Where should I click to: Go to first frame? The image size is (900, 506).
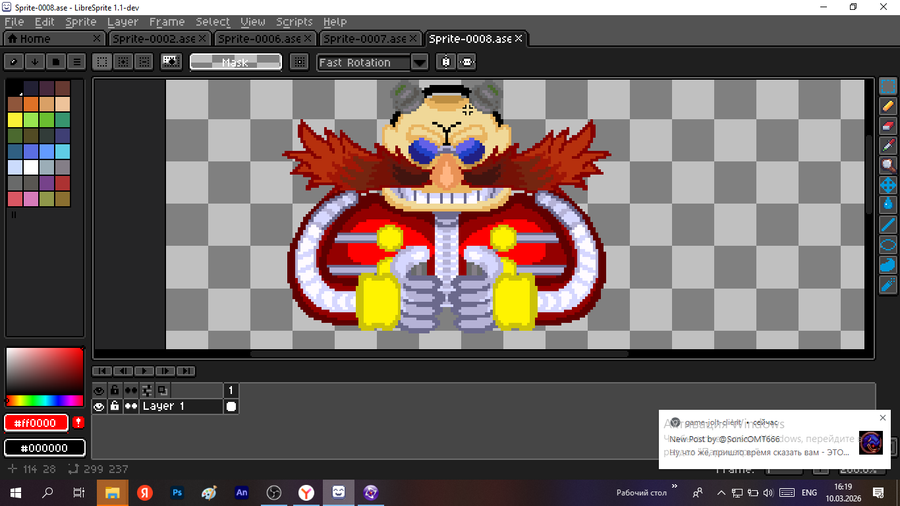(102, 371)
